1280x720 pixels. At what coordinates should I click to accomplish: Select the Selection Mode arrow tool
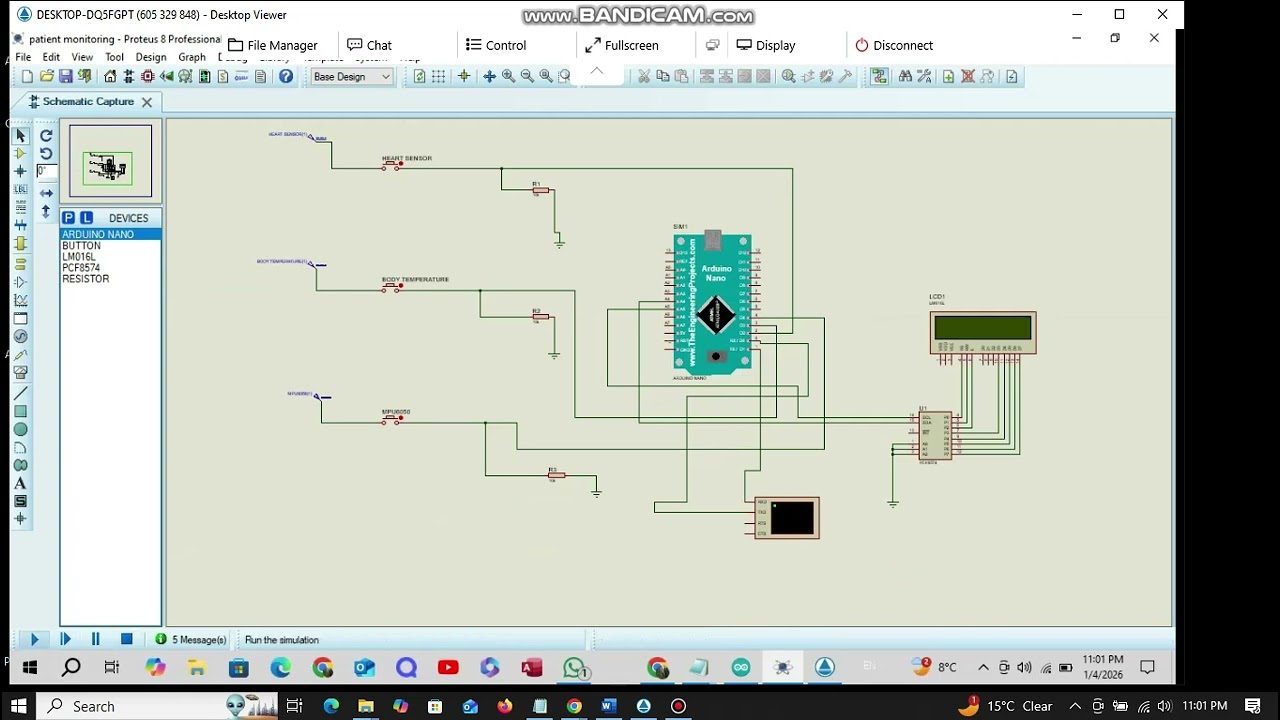point(20,136)
